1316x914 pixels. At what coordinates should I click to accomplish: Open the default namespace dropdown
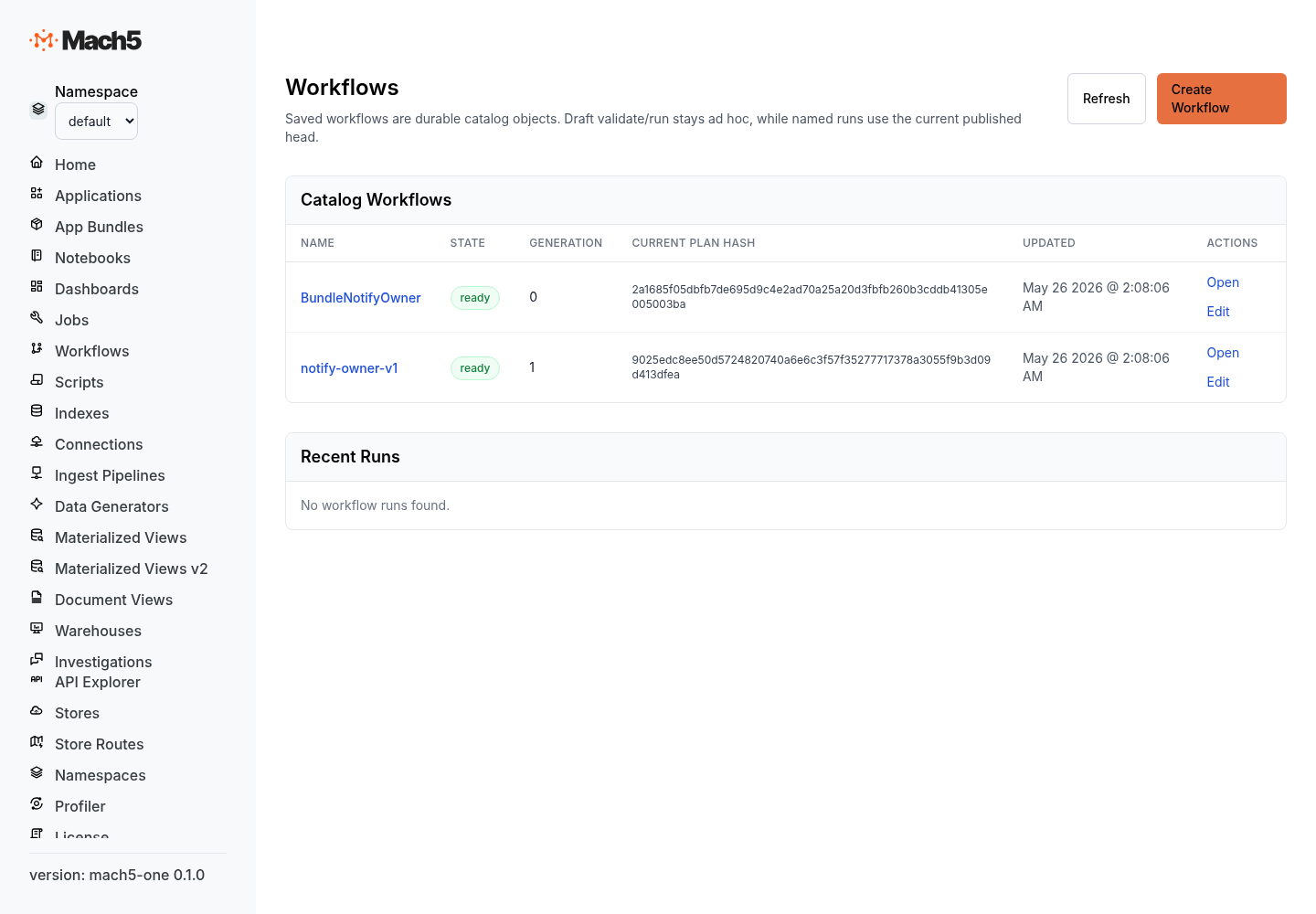pyautogui.click(x=96, y=122)
